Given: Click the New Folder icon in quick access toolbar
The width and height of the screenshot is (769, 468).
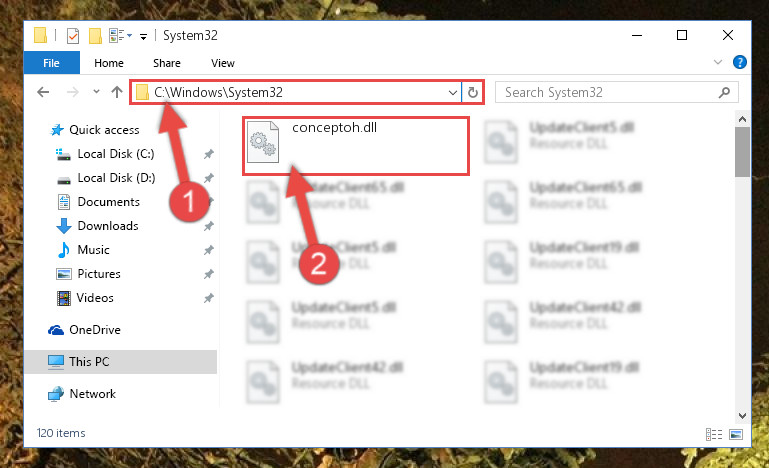Looking at the screenshot, I should pyautogui.click(x=95, y=35).
